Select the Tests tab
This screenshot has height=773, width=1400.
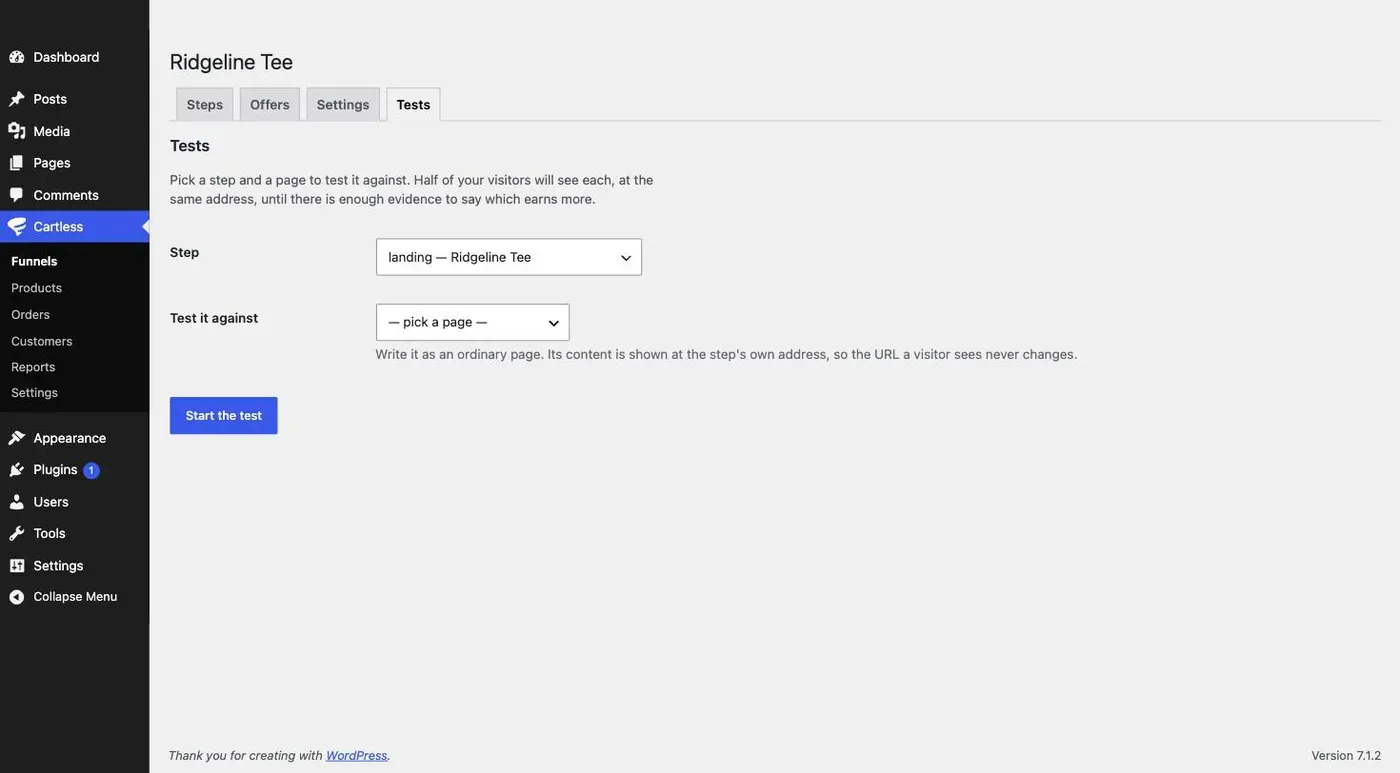click(413, 105)
